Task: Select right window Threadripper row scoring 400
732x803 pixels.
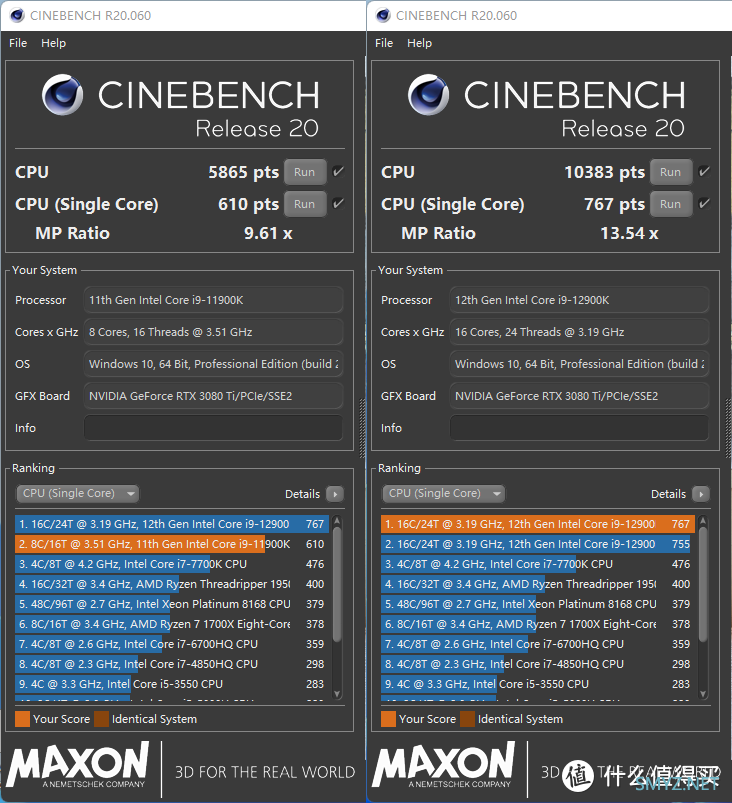Action: click(538, 584)
